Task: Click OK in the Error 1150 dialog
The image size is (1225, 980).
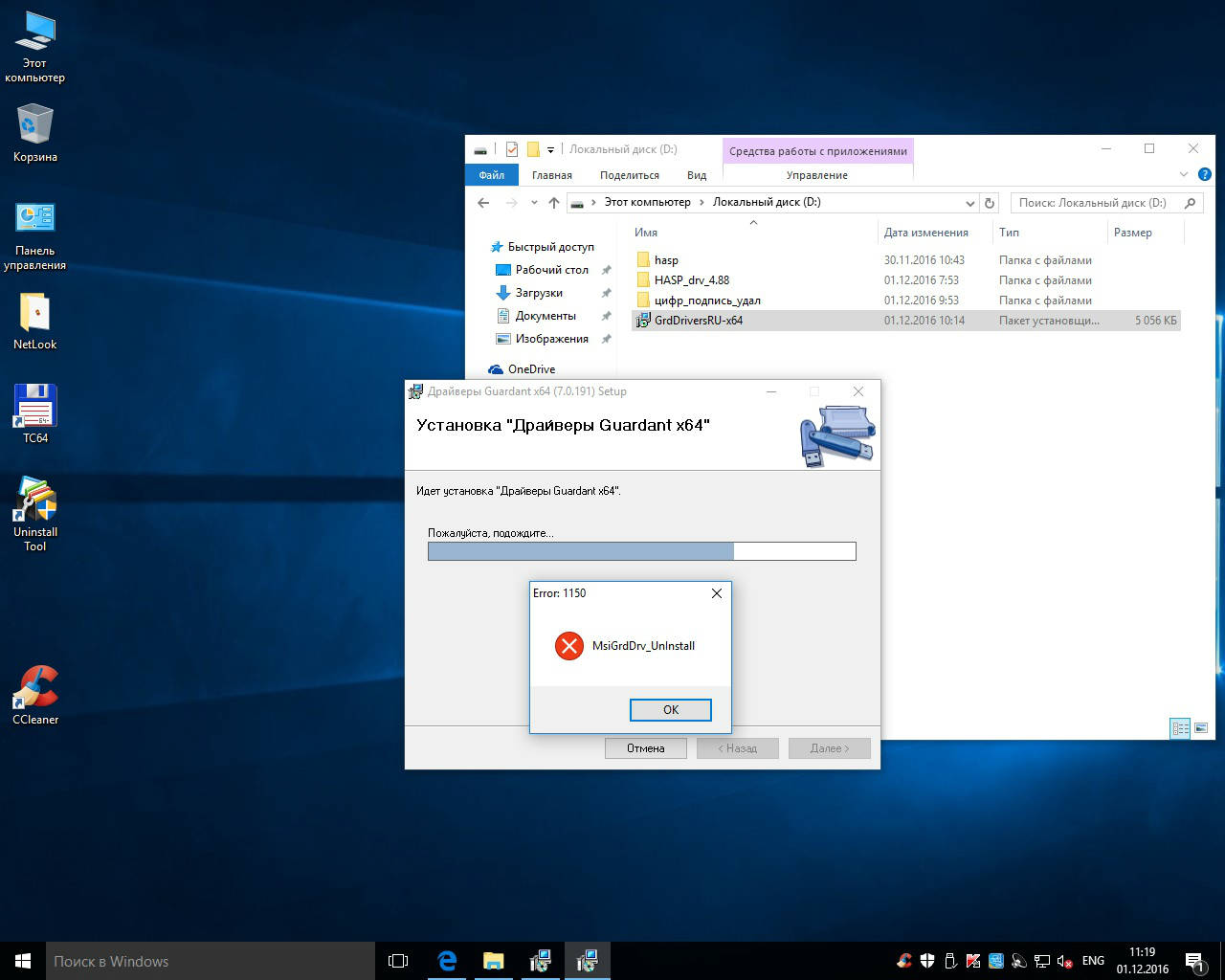Action: tap(670, 709)
